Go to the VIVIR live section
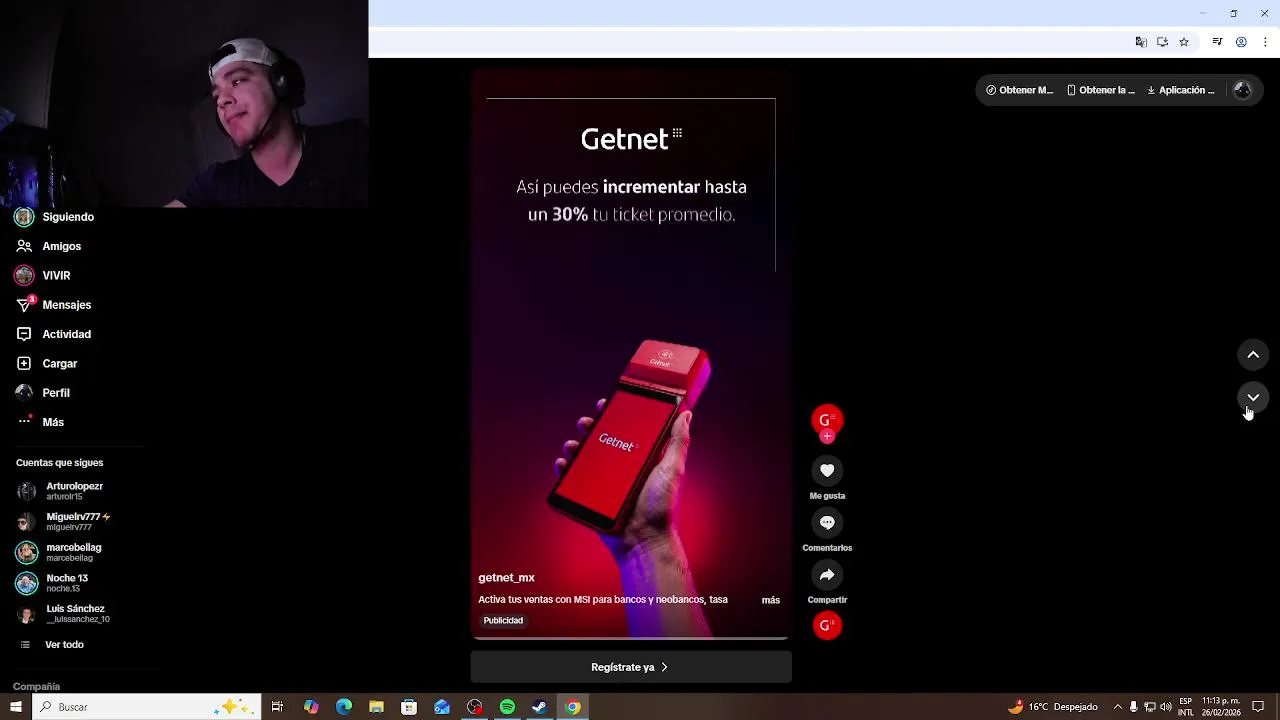This screenshot has height=720, width=1280. 44,275
